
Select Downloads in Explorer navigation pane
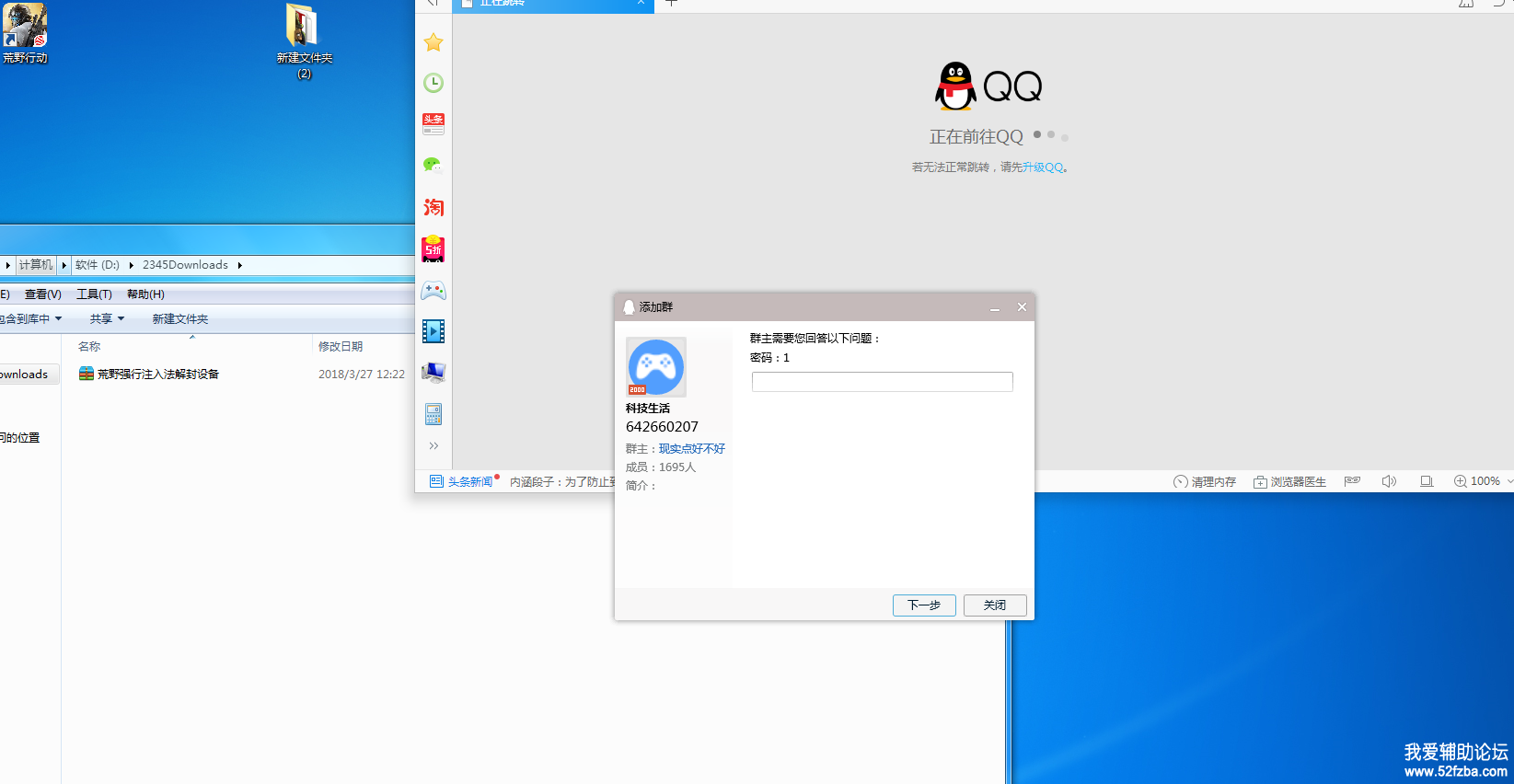28,375
